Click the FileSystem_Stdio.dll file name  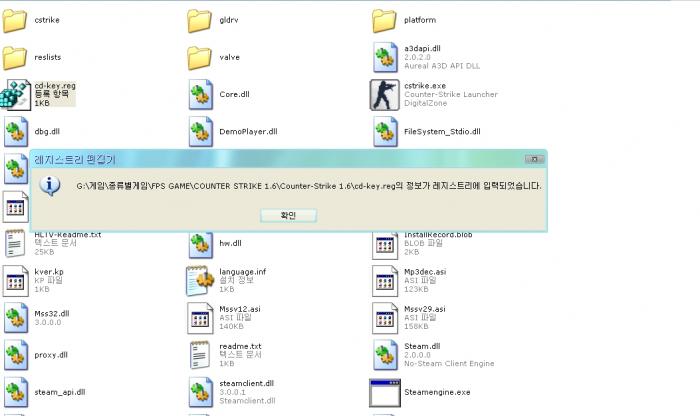(x=442, y=132)
